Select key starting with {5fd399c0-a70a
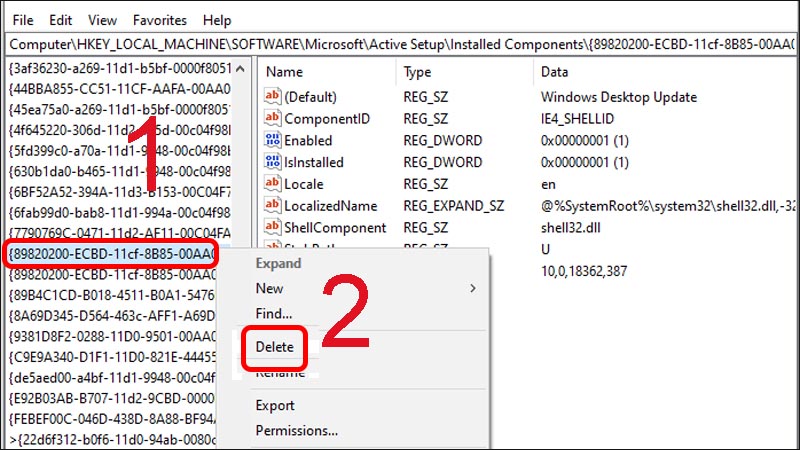800x450 pixels. (119, 151)
